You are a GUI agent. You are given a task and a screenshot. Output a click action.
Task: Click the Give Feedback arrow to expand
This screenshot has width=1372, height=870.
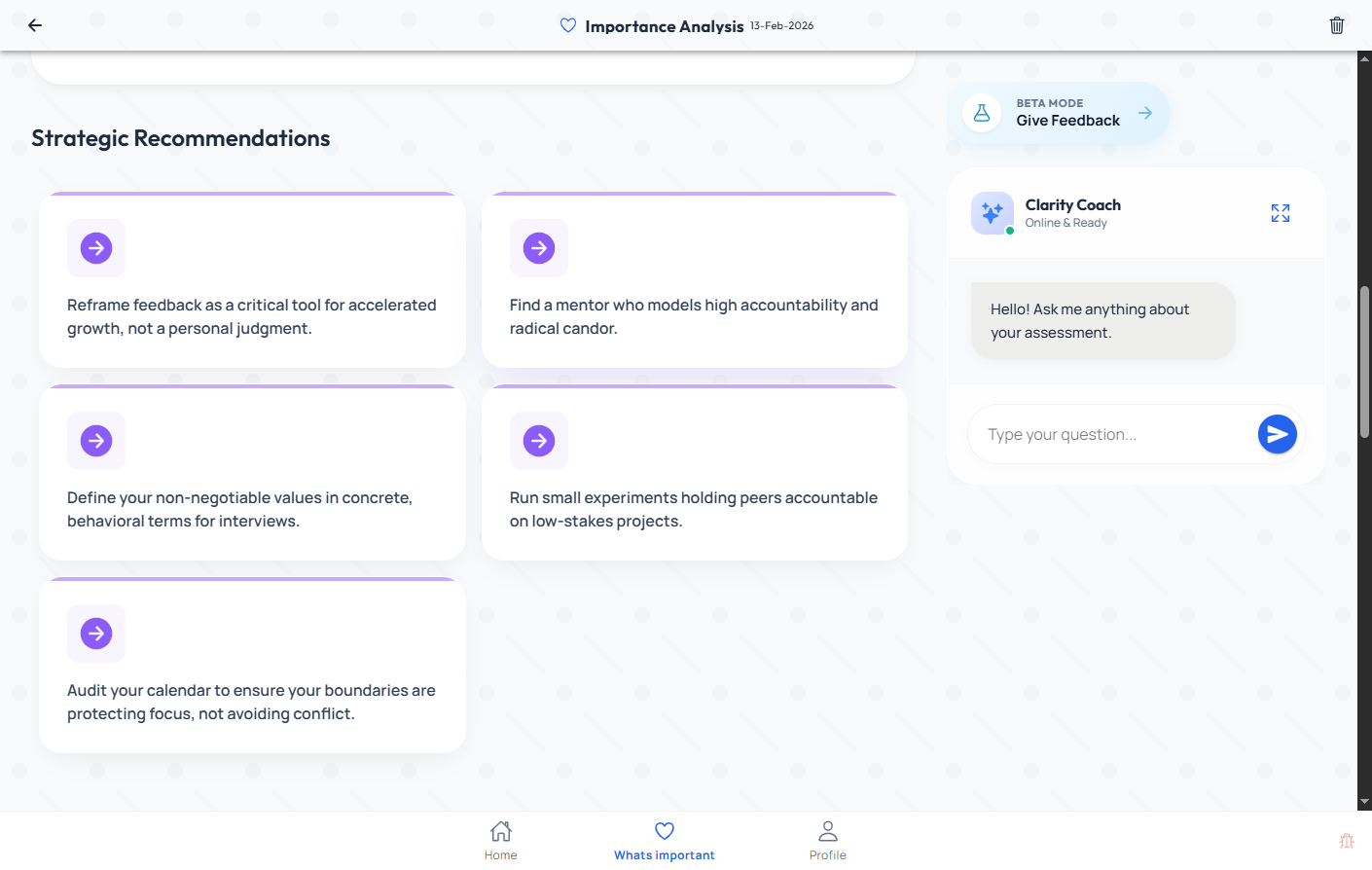point(1144,112)
